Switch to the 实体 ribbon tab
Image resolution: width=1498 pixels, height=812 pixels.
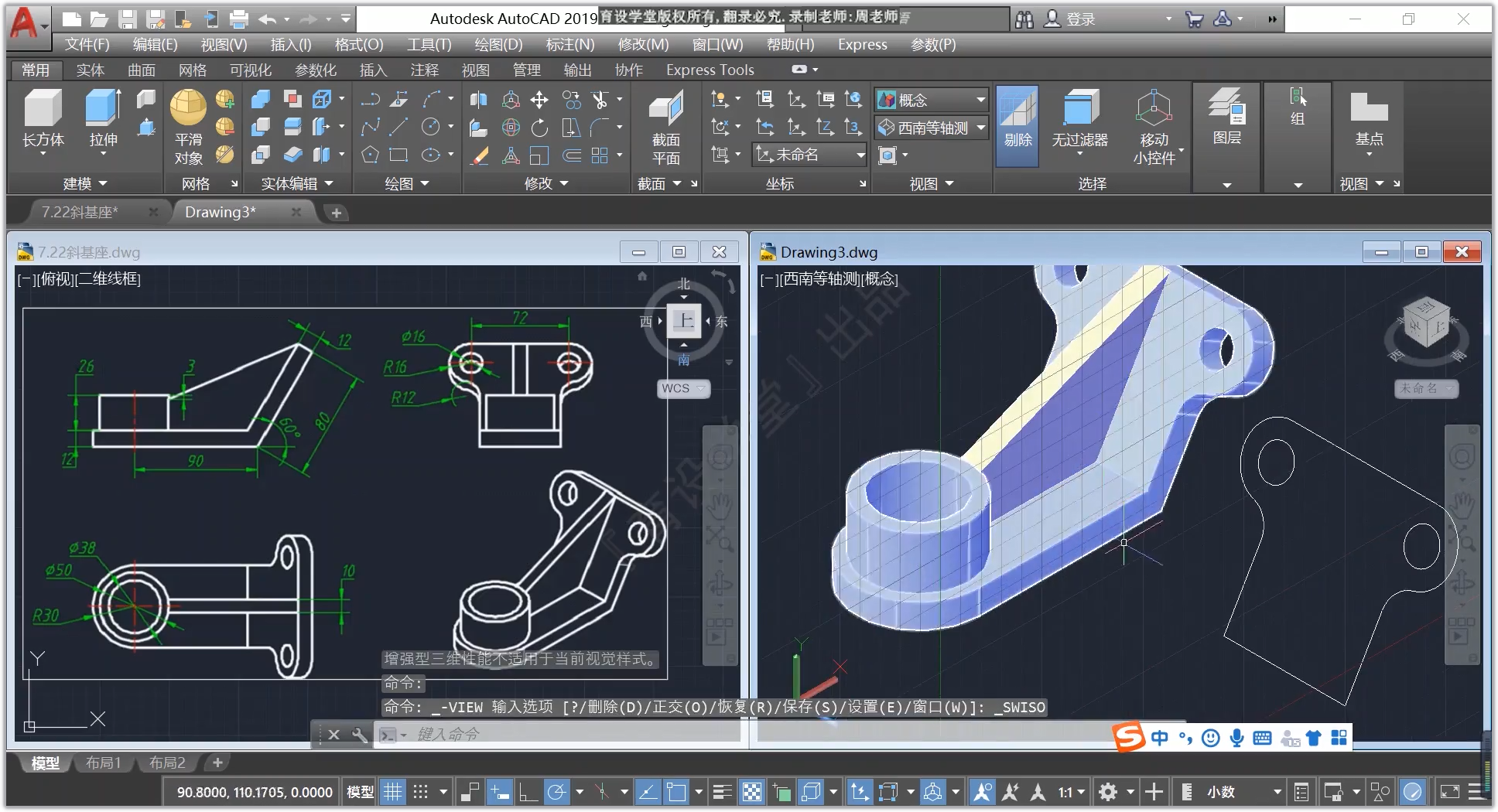[91, 70]
